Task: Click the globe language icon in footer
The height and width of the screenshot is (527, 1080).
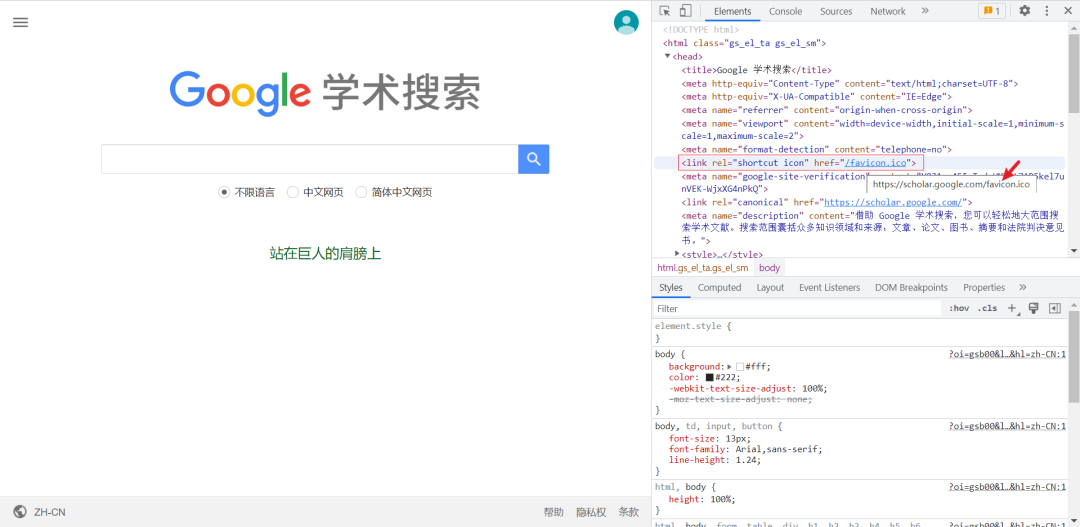Action: click(20, 512)
